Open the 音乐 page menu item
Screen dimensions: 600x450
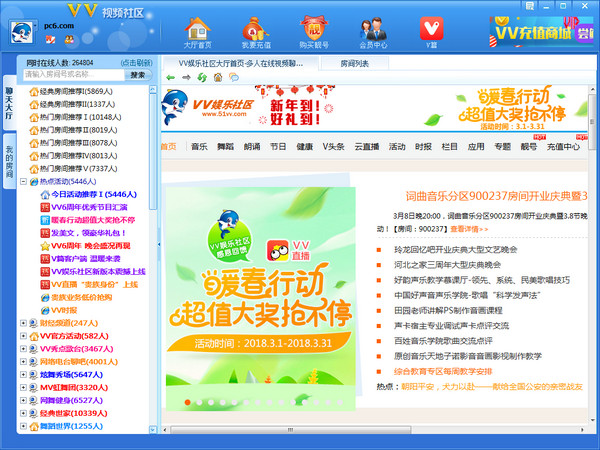[199, 147]
